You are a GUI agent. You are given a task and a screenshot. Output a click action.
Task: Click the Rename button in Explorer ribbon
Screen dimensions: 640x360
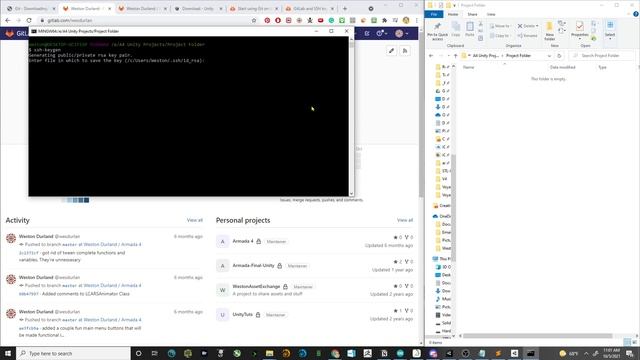527,36
